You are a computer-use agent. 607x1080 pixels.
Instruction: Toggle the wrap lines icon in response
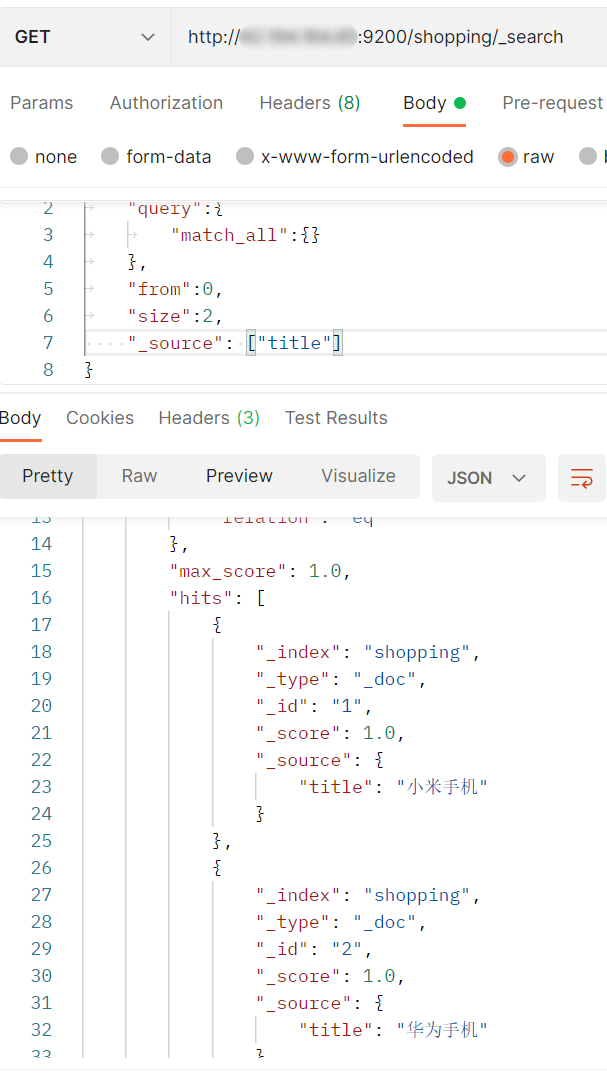(x=581, y=477)
